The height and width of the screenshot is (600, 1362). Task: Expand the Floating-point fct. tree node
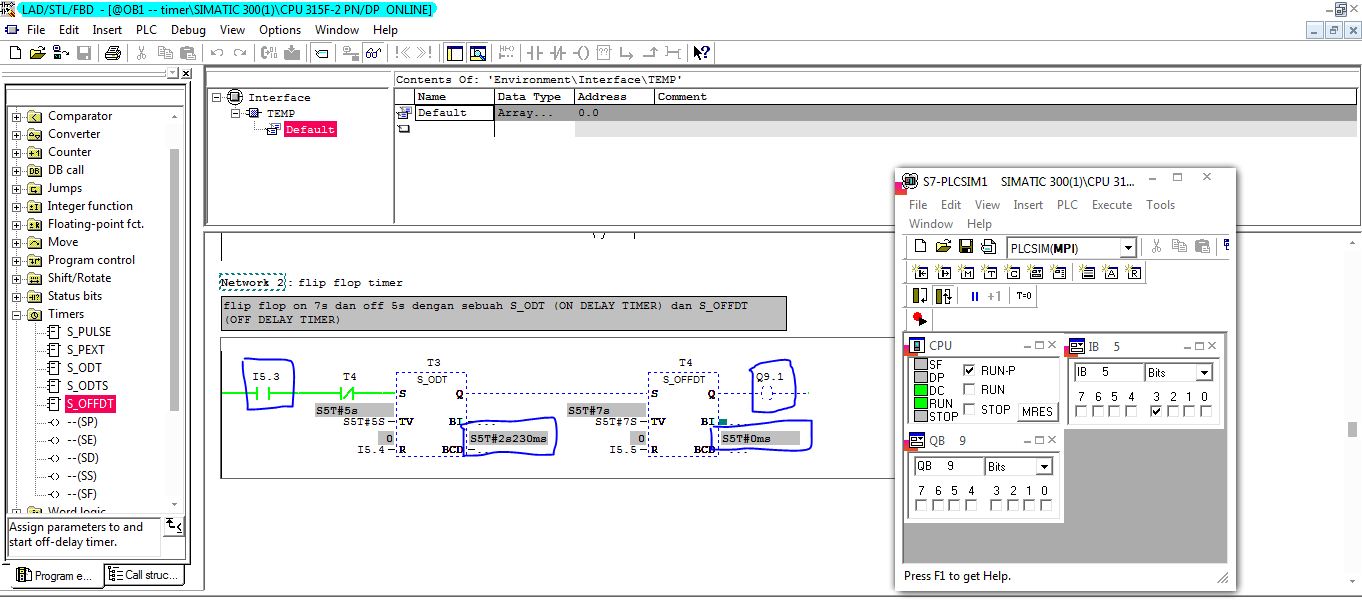(x=16, y=224)
